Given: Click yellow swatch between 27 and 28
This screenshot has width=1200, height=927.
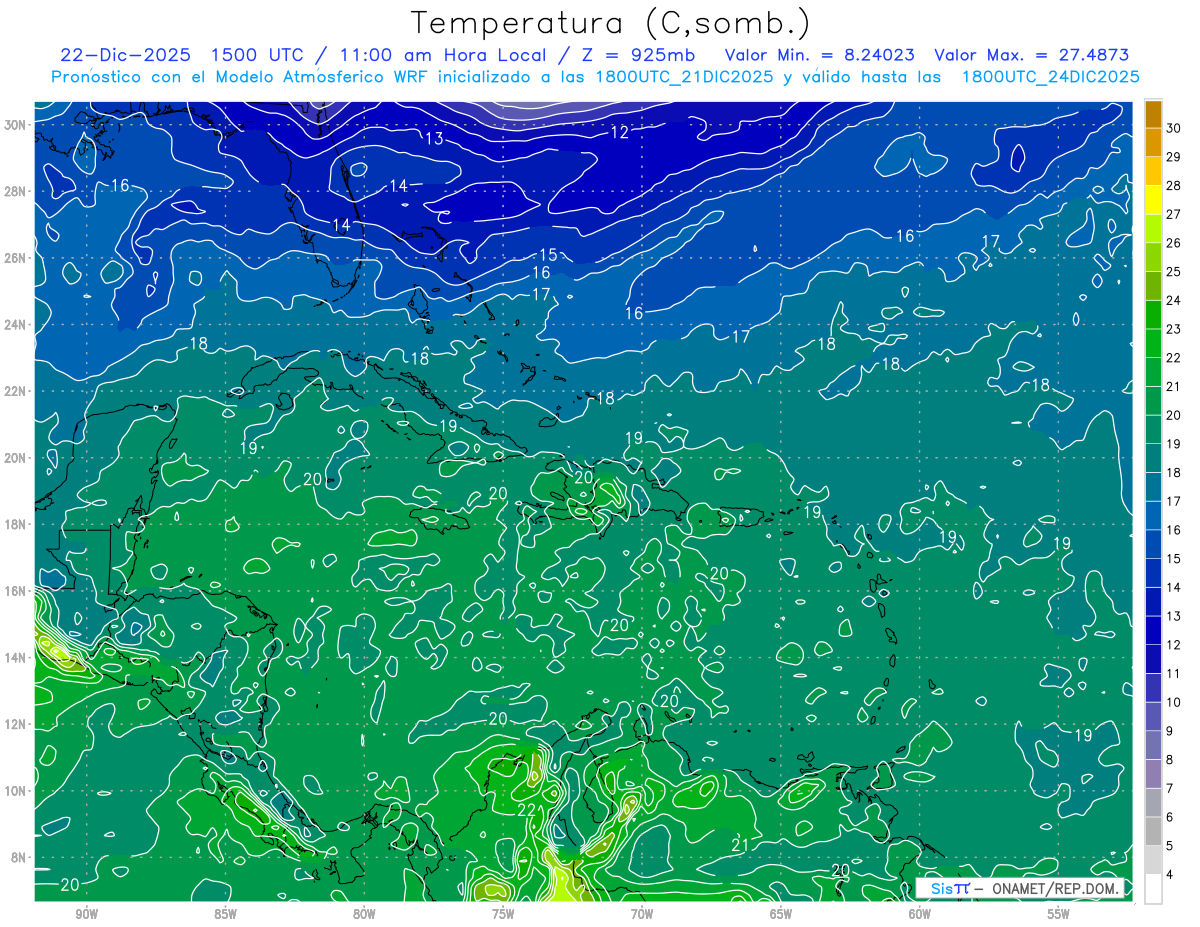Looking at the screenshot, I should click(1153, 200).
